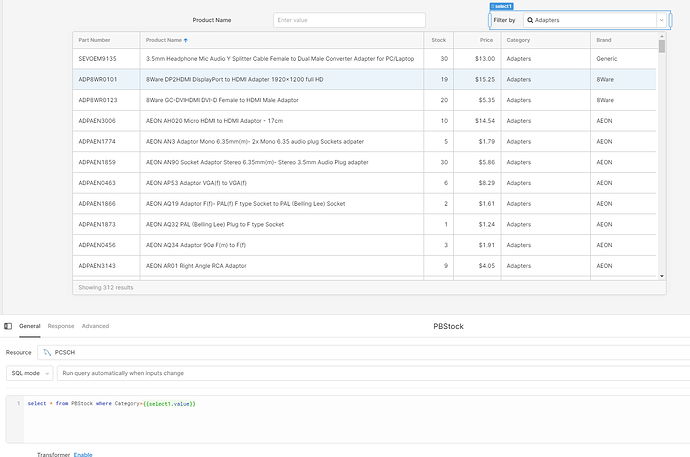Viewport: 690px width, 457px height.
Task: Click the sort arrow on Product Name column
Action: click(x=186, y=40)
